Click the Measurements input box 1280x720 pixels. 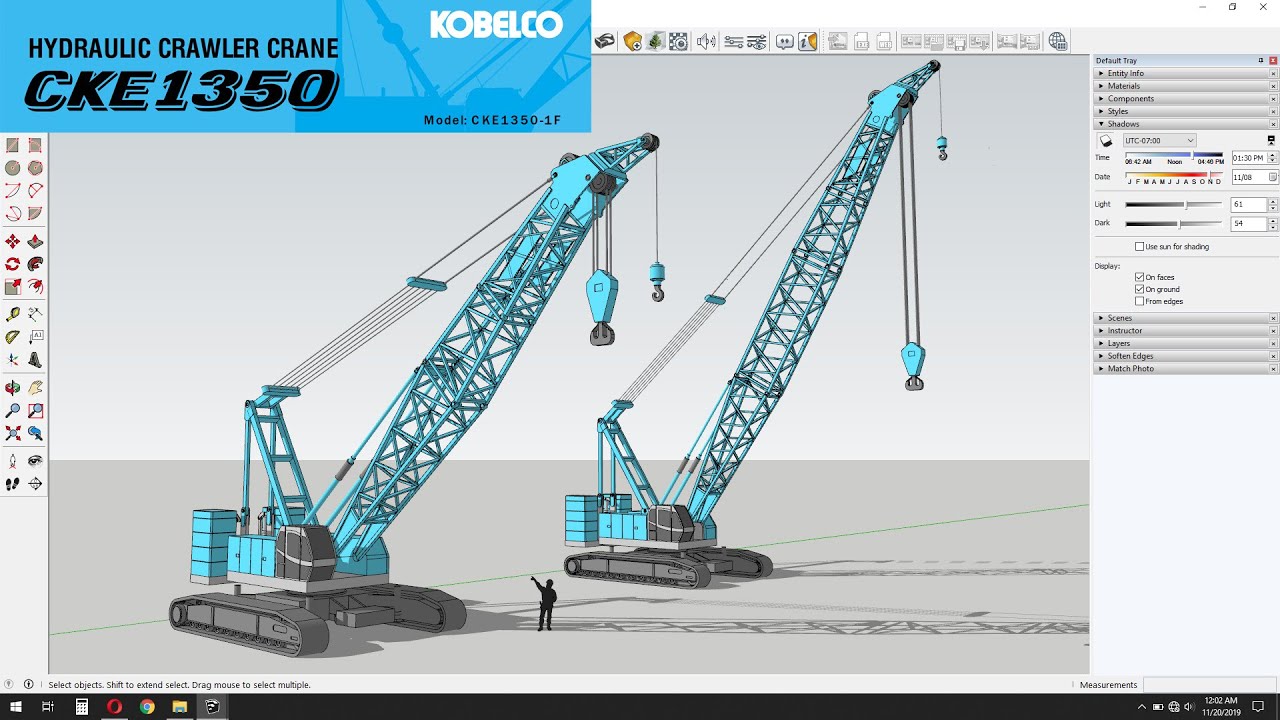pos(1210,685)
